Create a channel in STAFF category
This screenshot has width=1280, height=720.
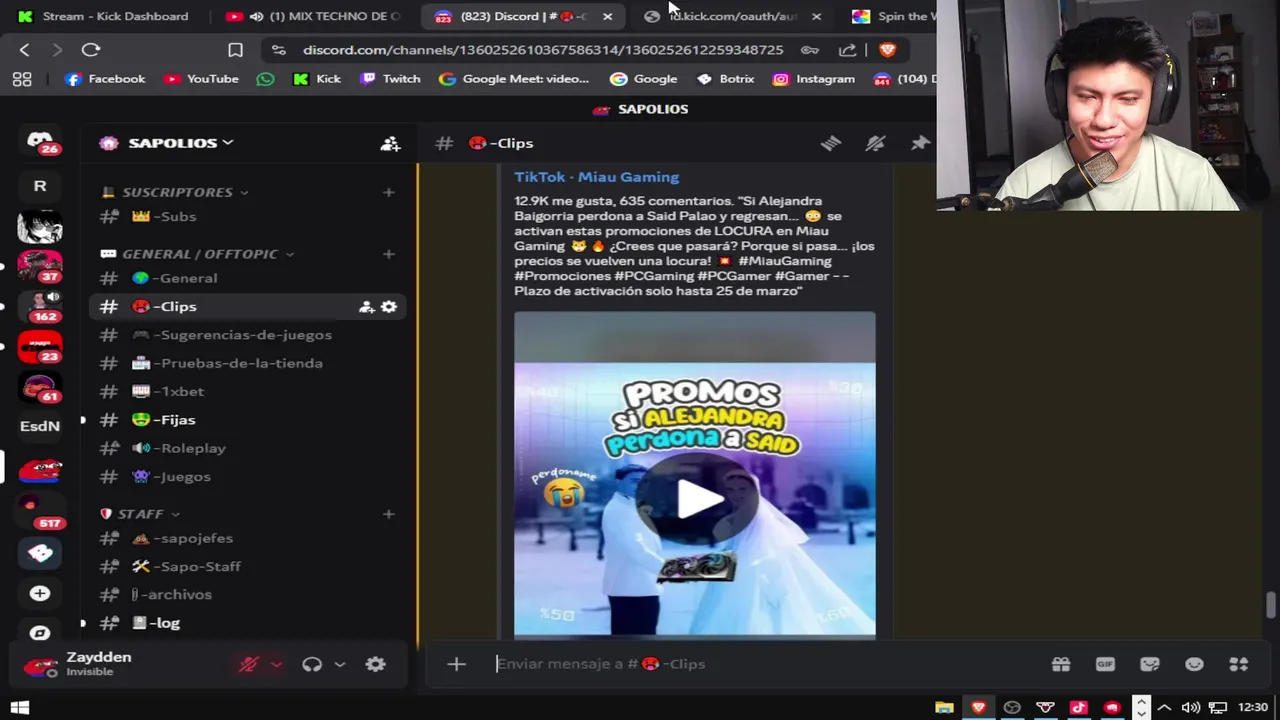[389, 514]
